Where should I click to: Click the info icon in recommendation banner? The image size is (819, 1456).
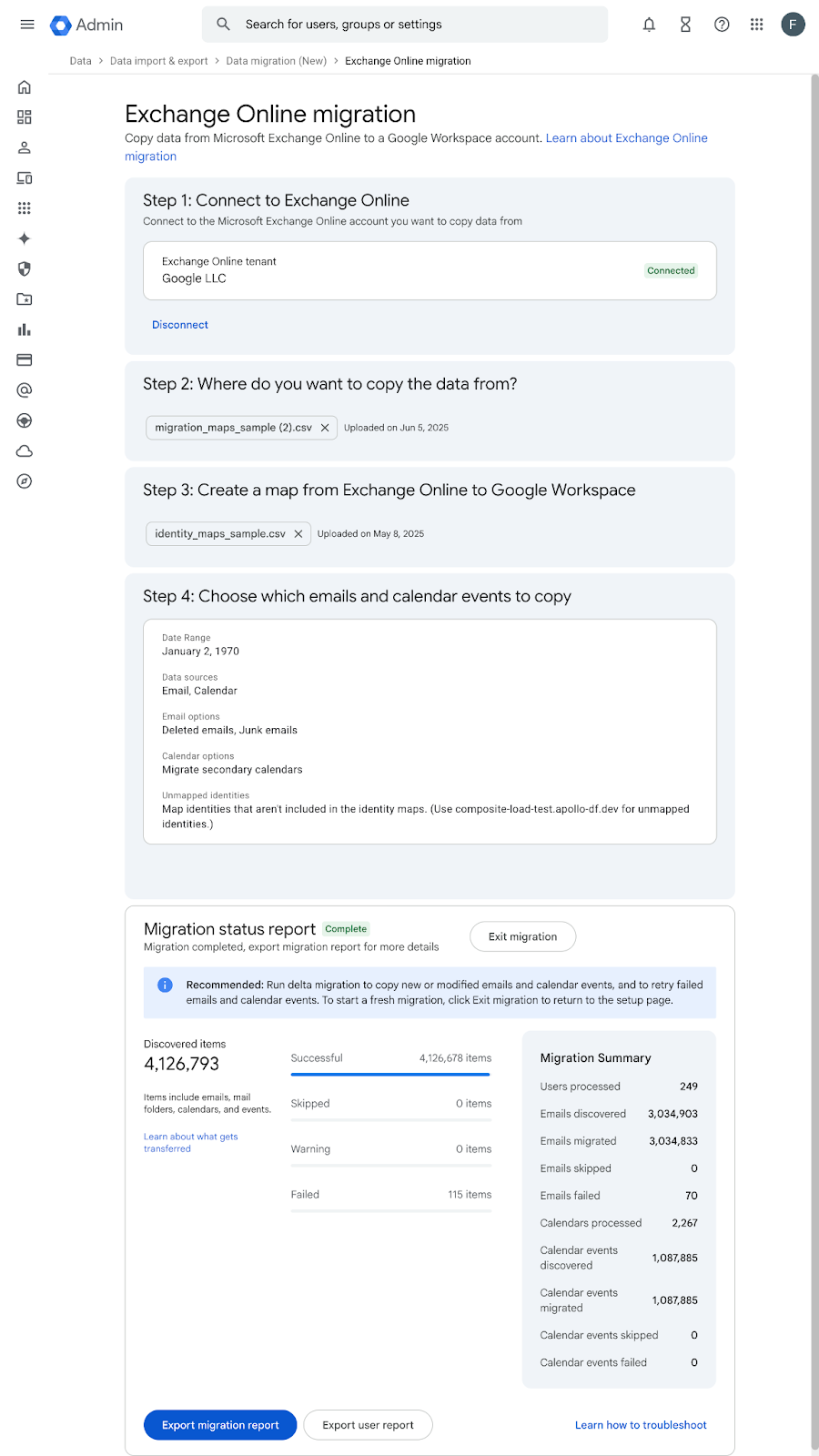(165, 985)
